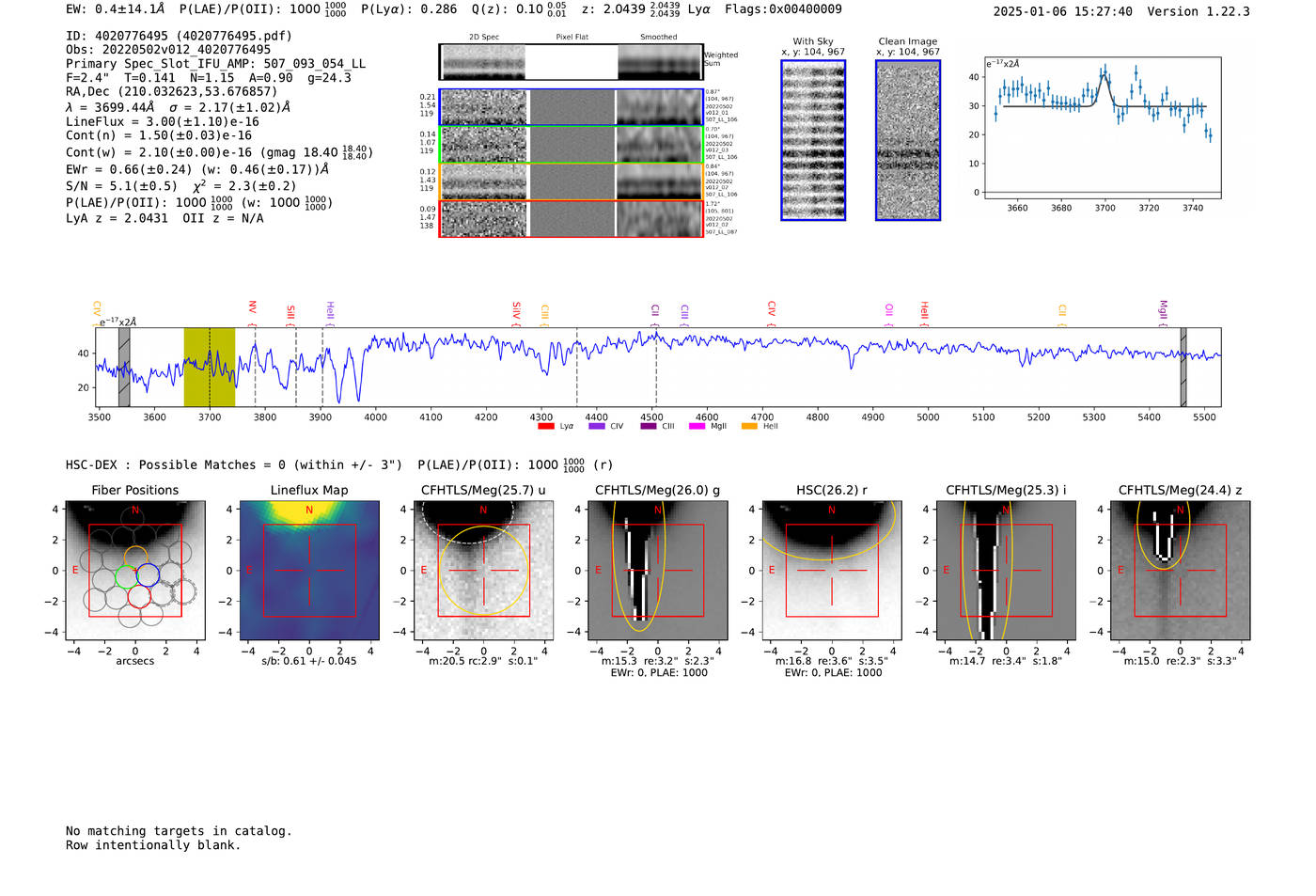
Task: Click the MgII line marker above spectrum
Action: pos(1163,311)
